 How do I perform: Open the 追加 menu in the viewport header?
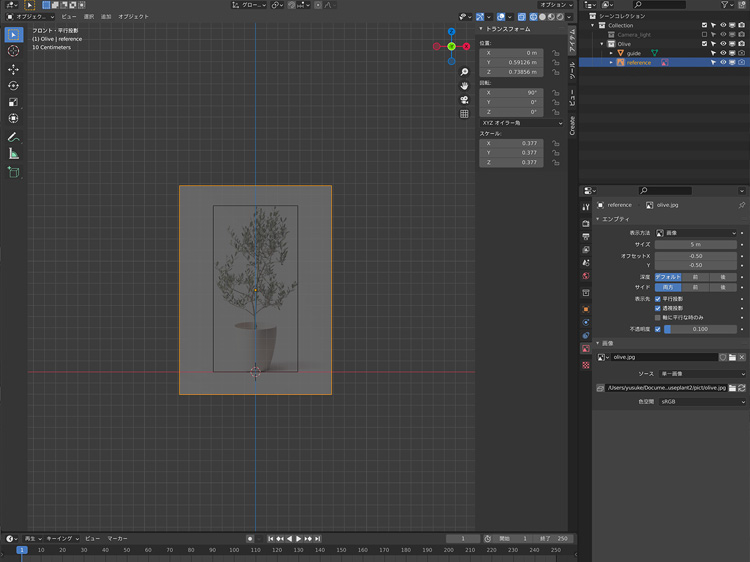(x=106, y=17)
